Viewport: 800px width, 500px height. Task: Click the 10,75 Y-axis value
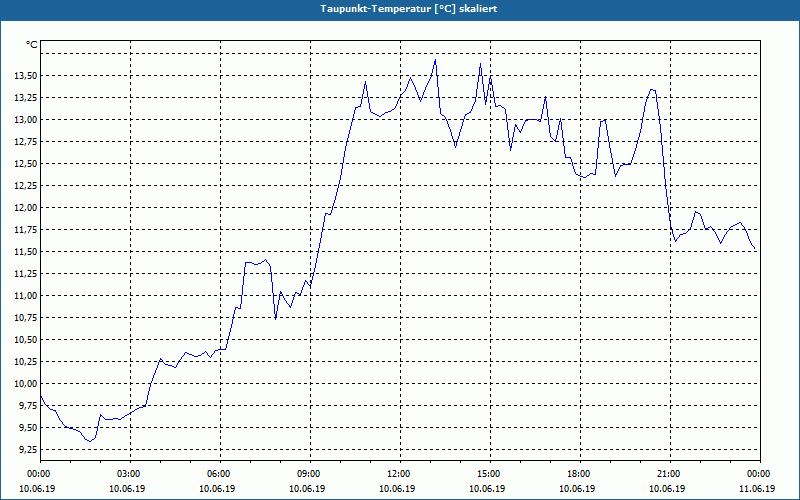coord(26,317)
